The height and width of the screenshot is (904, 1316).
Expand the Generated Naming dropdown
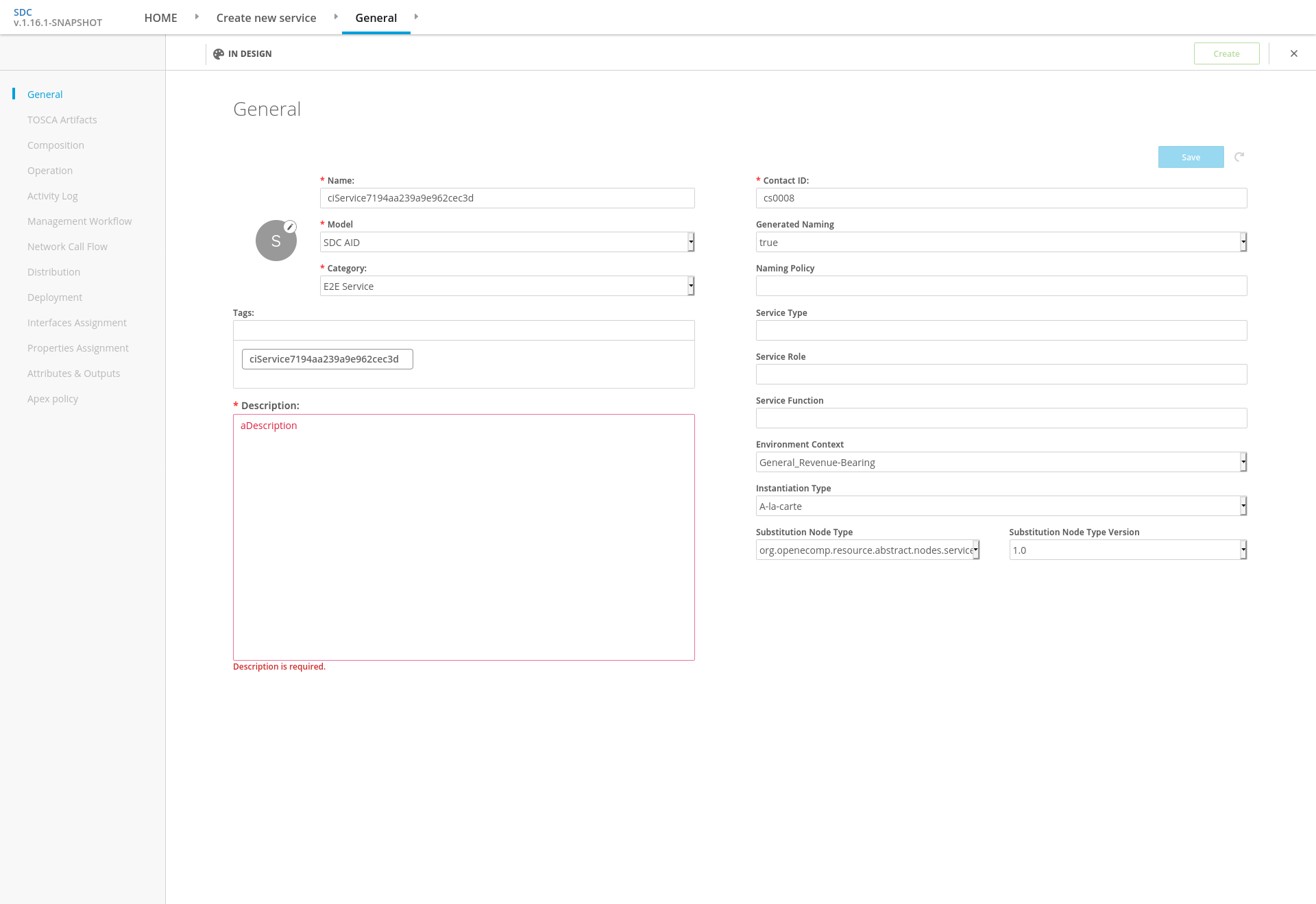coord(1001,242)
